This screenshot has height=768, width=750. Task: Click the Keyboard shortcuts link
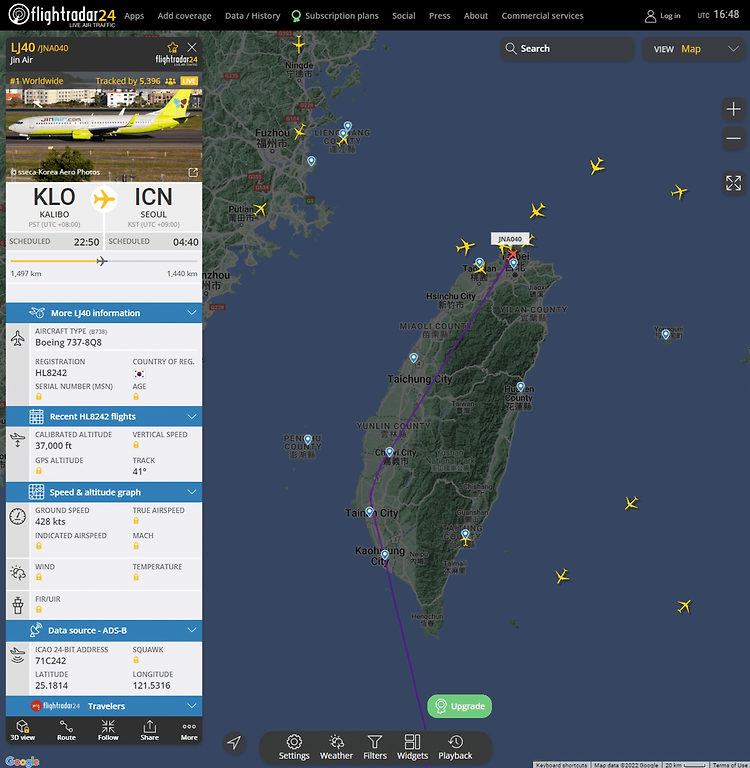(561, 765)
